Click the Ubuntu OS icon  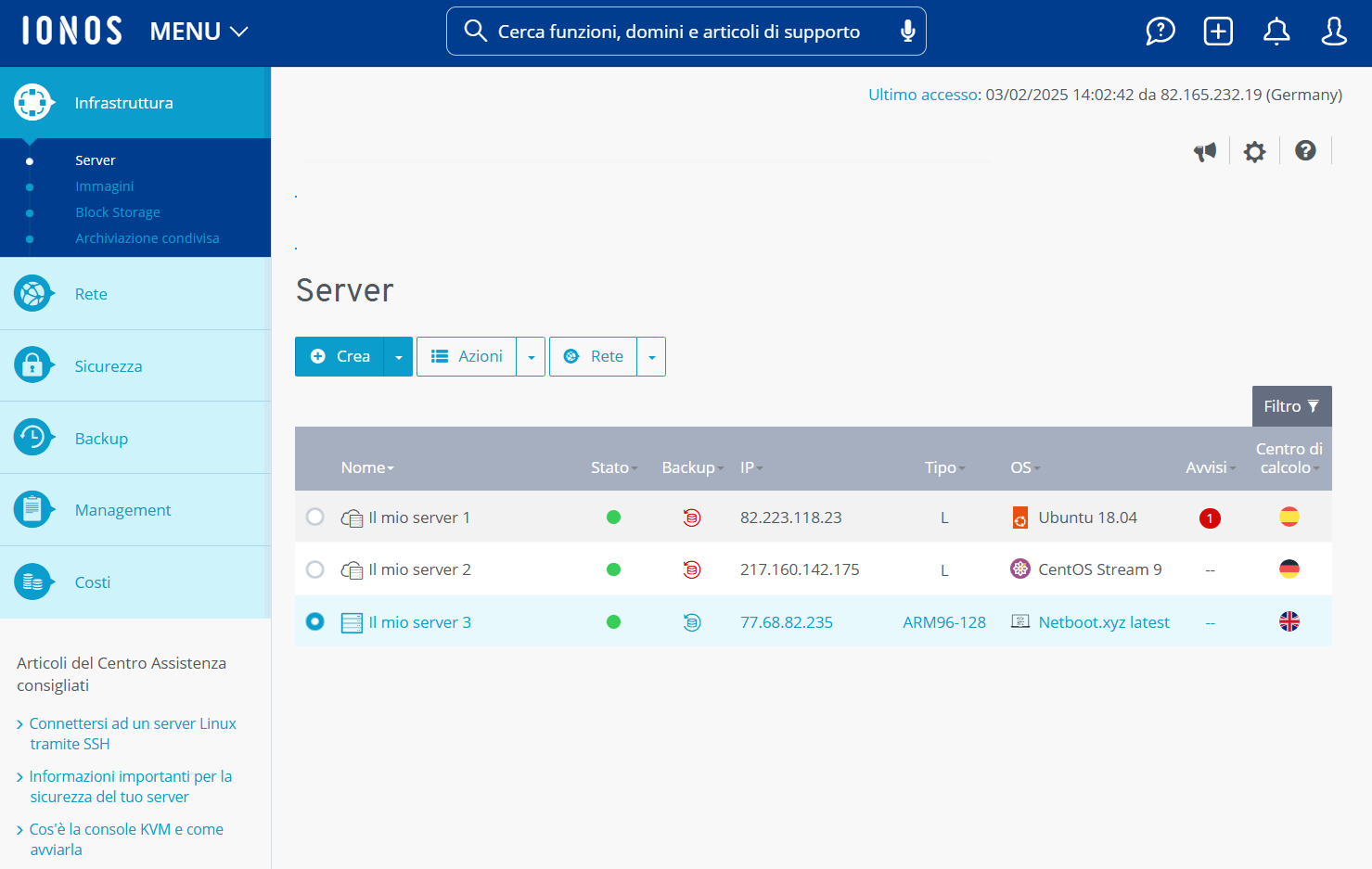coord(1020,518)
